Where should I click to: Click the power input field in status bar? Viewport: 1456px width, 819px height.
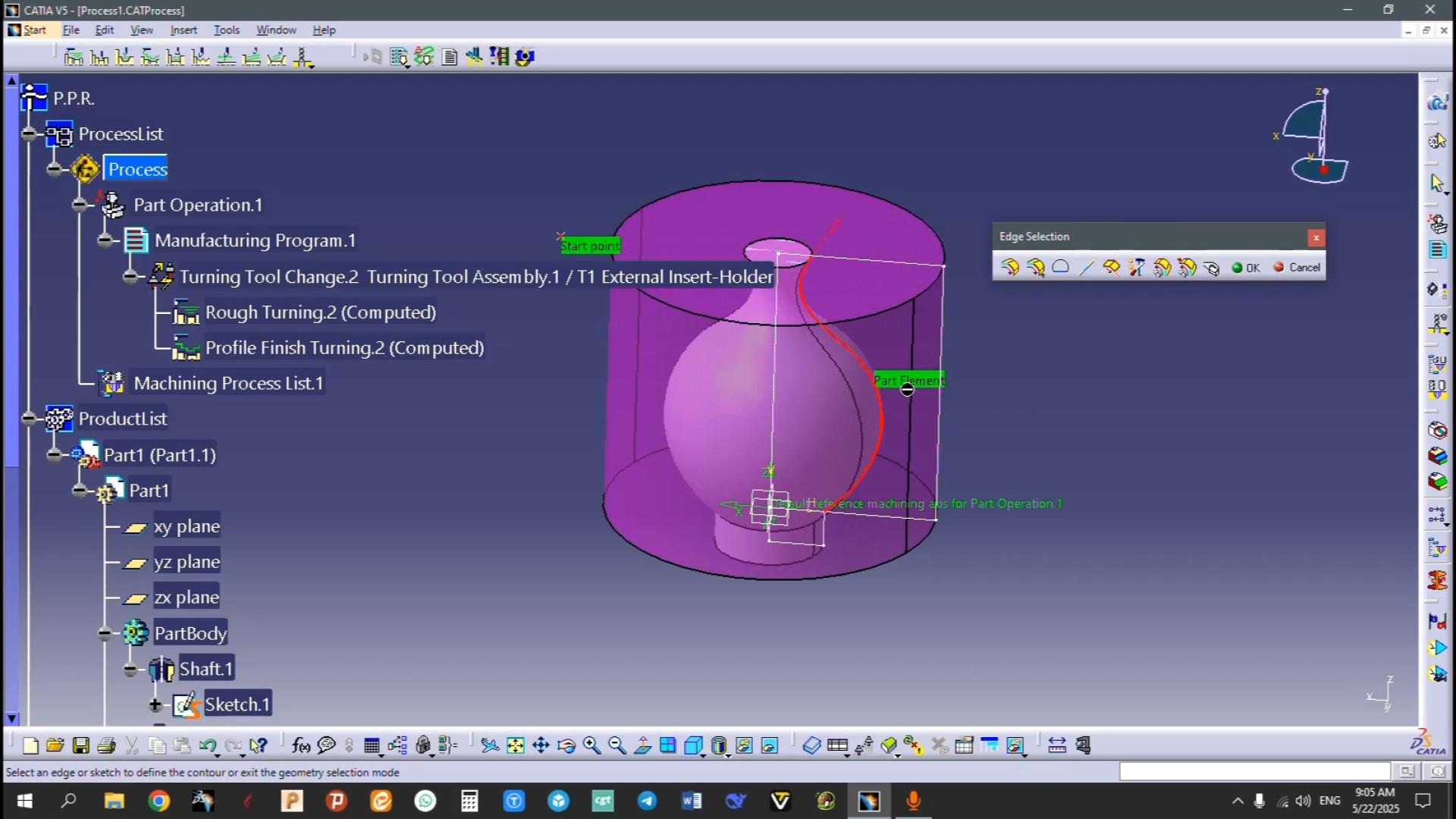coord(1254,771)
